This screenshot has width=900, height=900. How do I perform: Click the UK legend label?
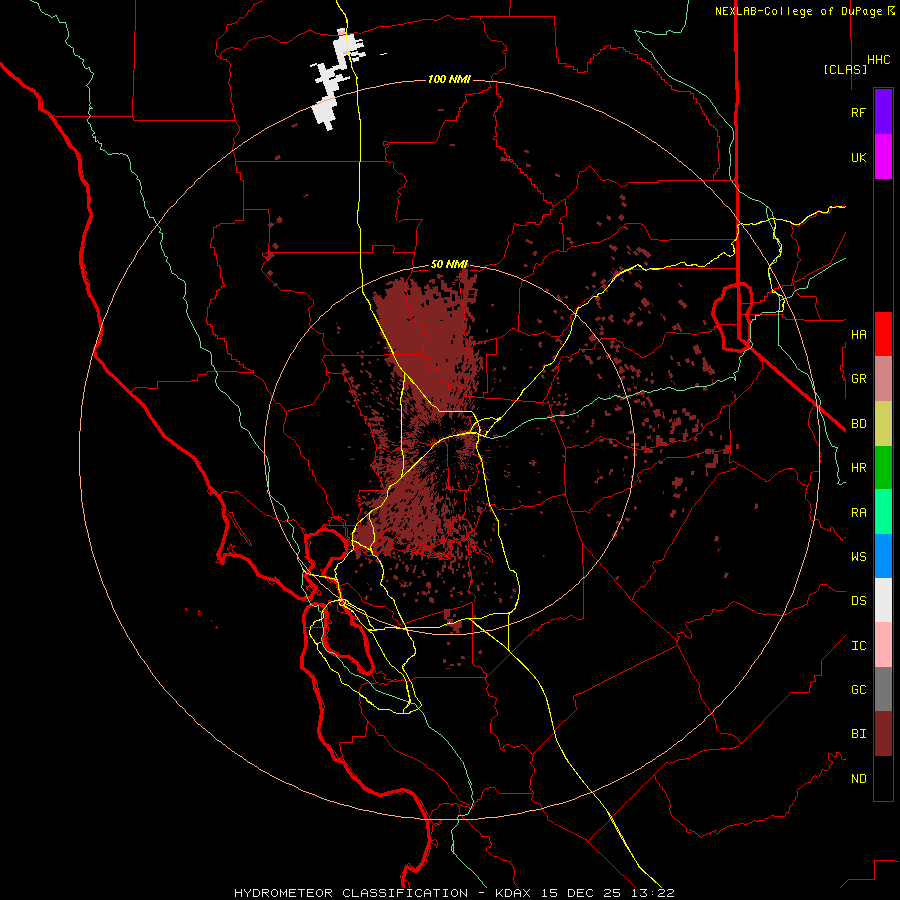pos(858,157)
